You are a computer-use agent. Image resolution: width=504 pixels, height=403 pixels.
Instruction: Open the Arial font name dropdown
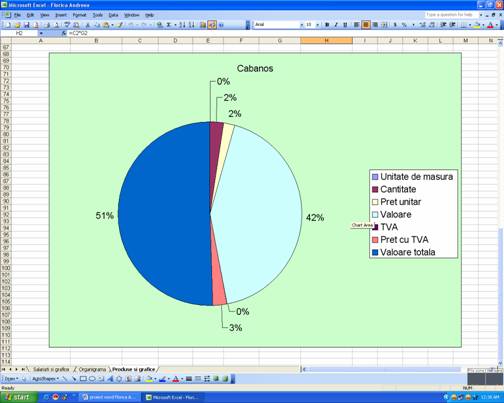279,25
